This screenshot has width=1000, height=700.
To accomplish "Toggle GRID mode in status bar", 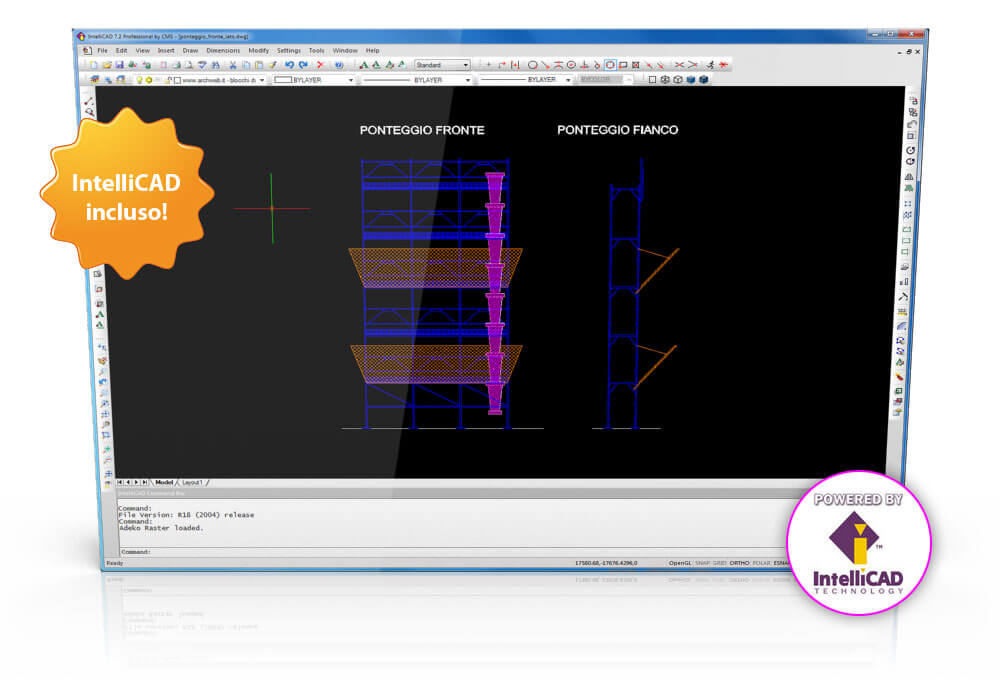I will point(719,563).
